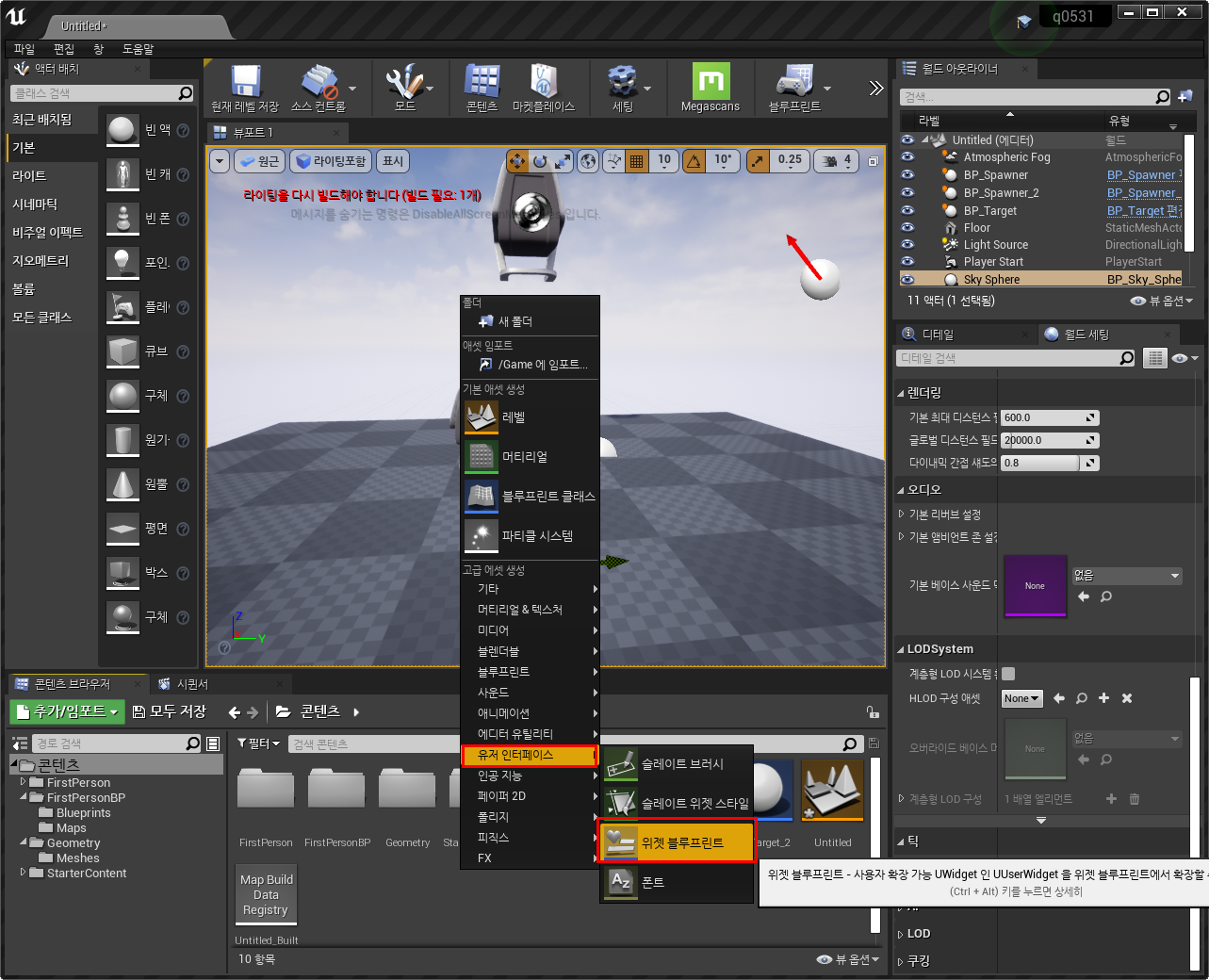Select the Cylinder shape icon in Place Actors
Screen dimensions: 1209x980
click(x=123, y=440)
